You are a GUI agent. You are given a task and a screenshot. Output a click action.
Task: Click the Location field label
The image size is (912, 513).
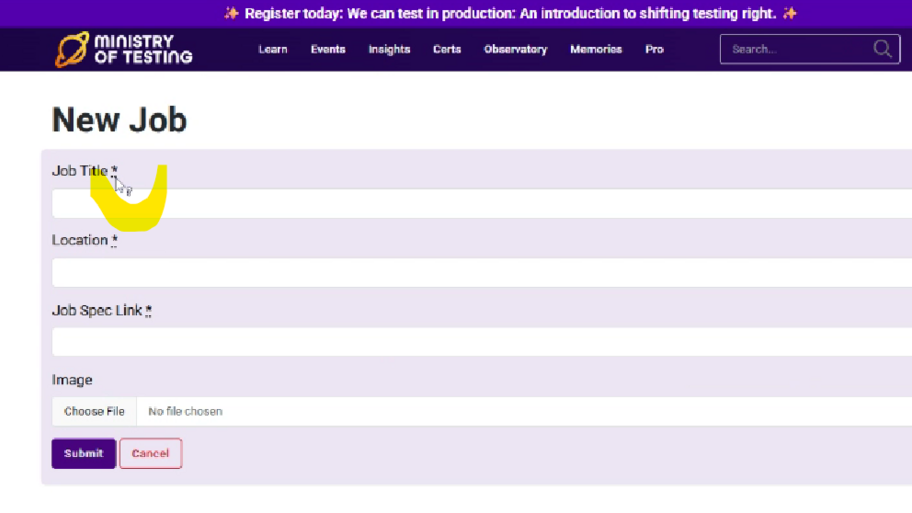pos(80,240)
